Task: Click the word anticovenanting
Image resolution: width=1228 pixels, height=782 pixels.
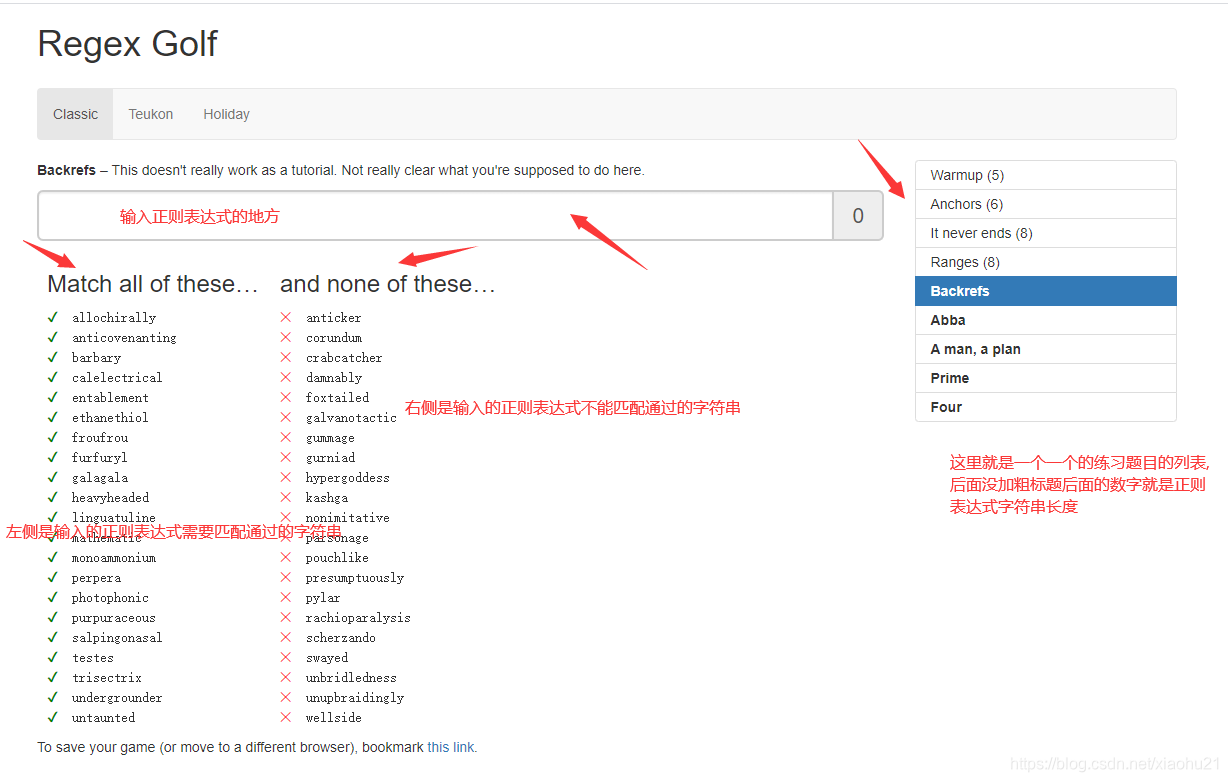Action: tap(124, 338)
